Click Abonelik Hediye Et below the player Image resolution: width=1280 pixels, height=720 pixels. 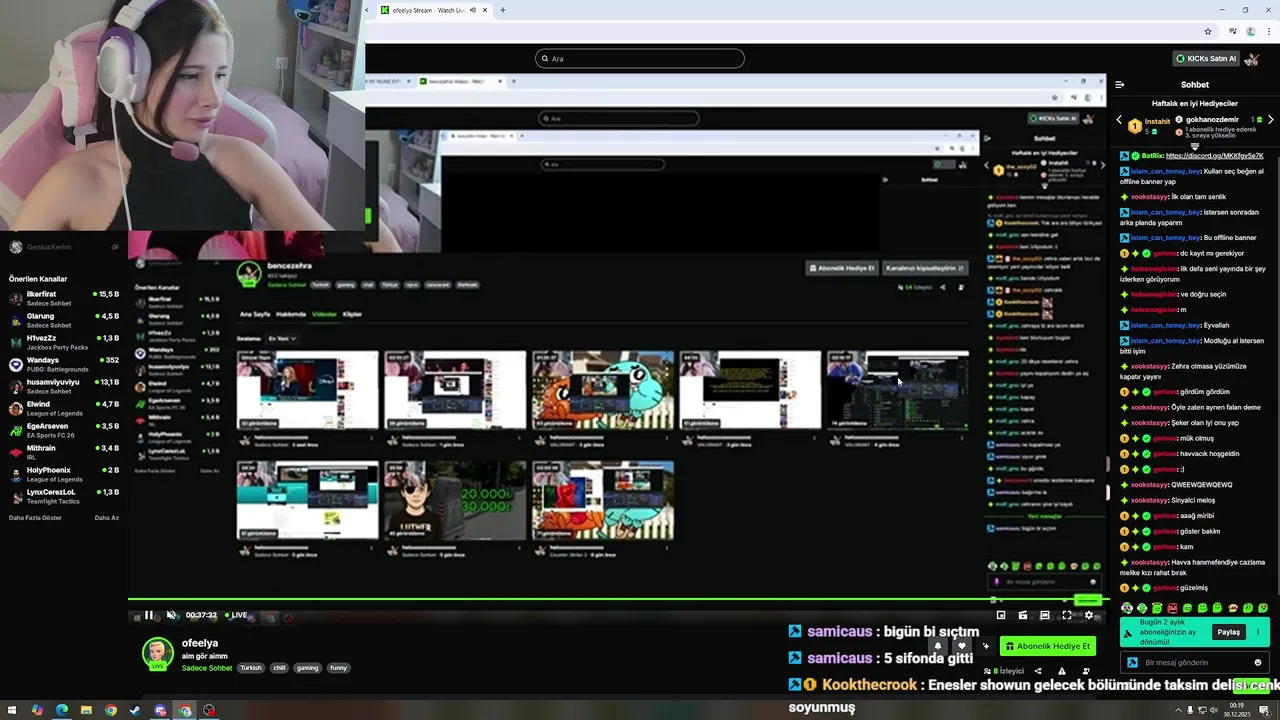point(1048,646)
